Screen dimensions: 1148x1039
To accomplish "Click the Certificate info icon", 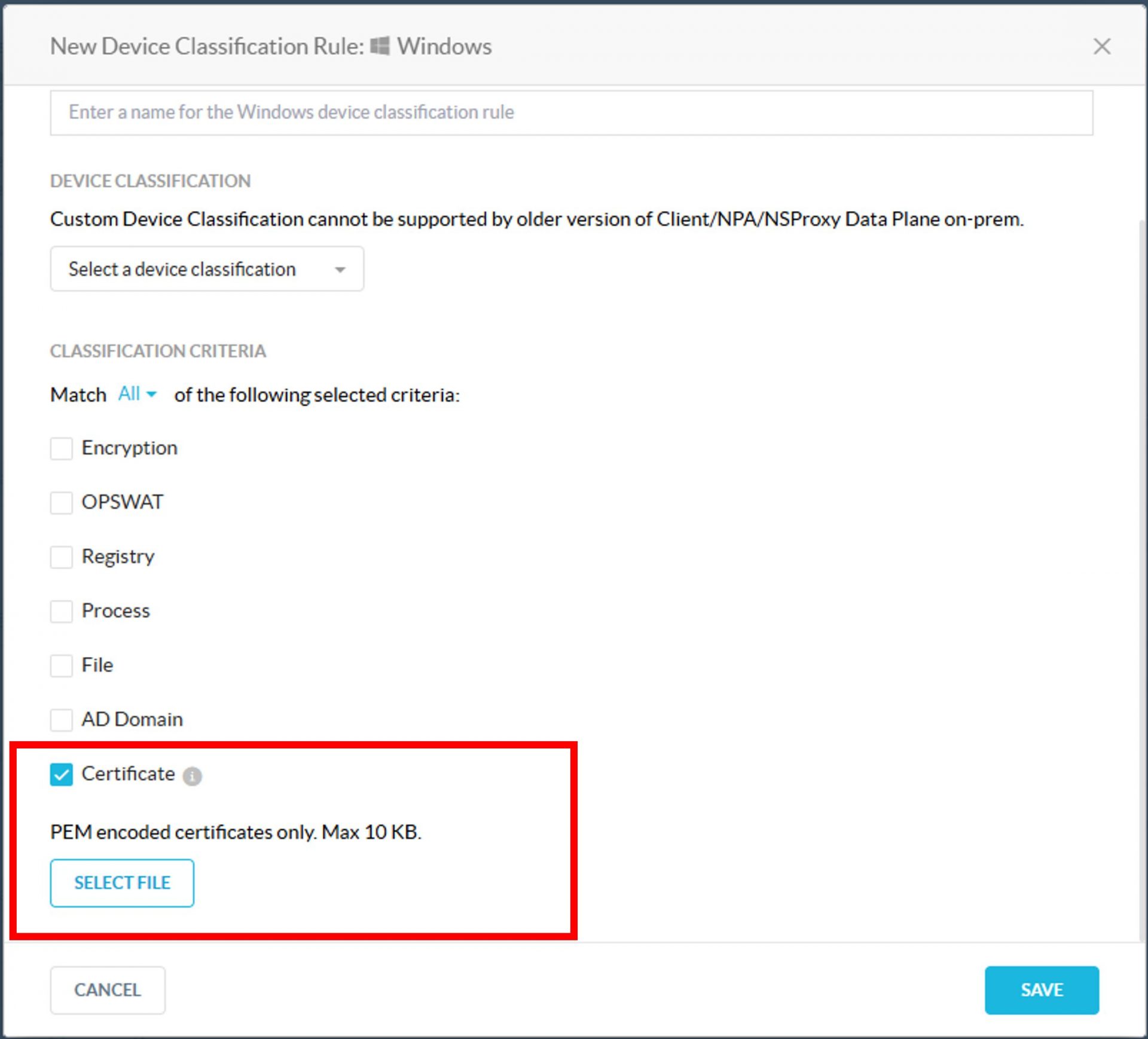I will (x=192, y=776).
